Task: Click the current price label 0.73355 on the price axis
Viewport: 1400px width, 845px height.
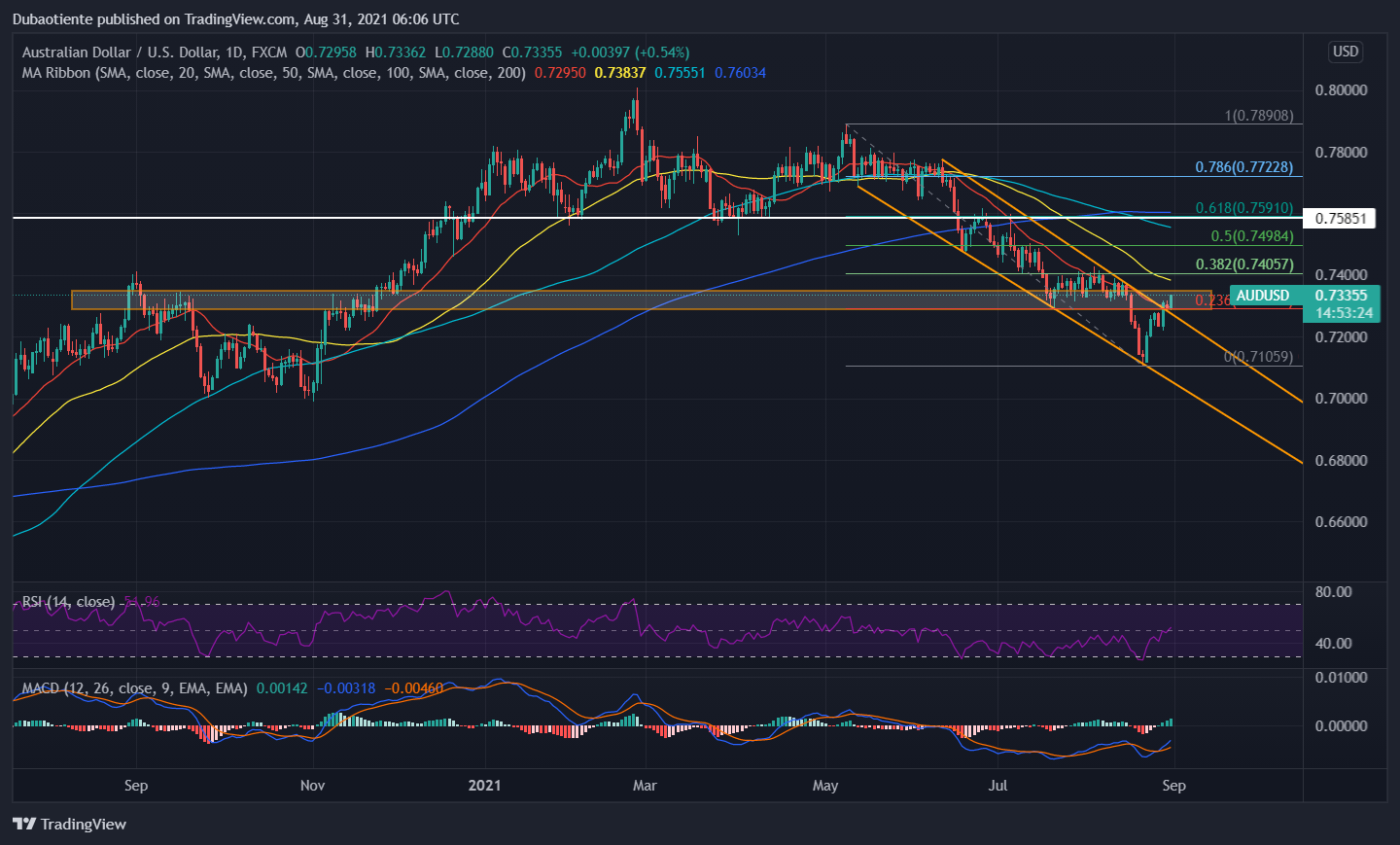Action: click(1341, 296)
